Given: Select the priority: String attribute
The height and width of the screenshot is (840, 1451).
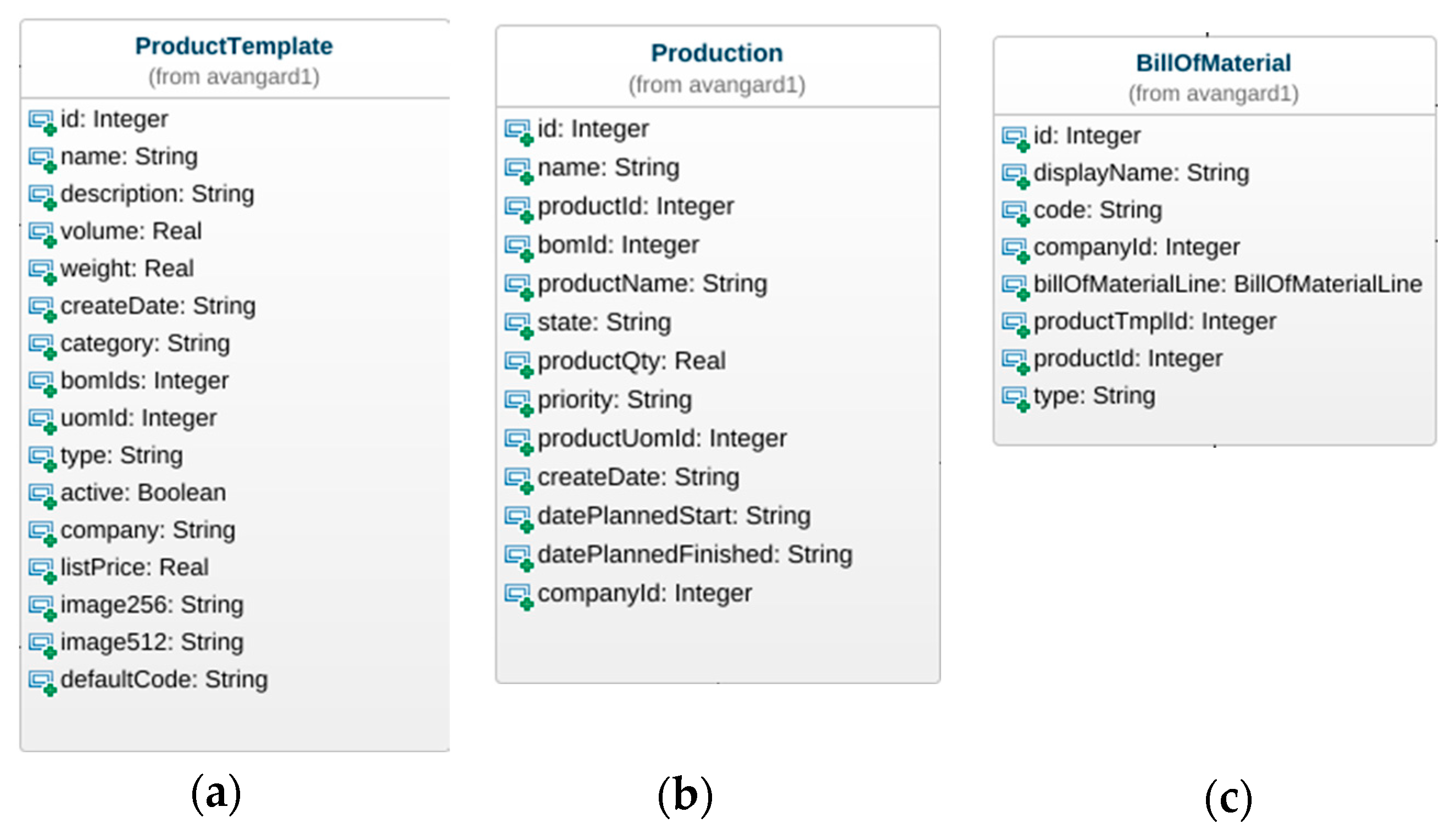Looking at the screenshot, I should (614, 399).
